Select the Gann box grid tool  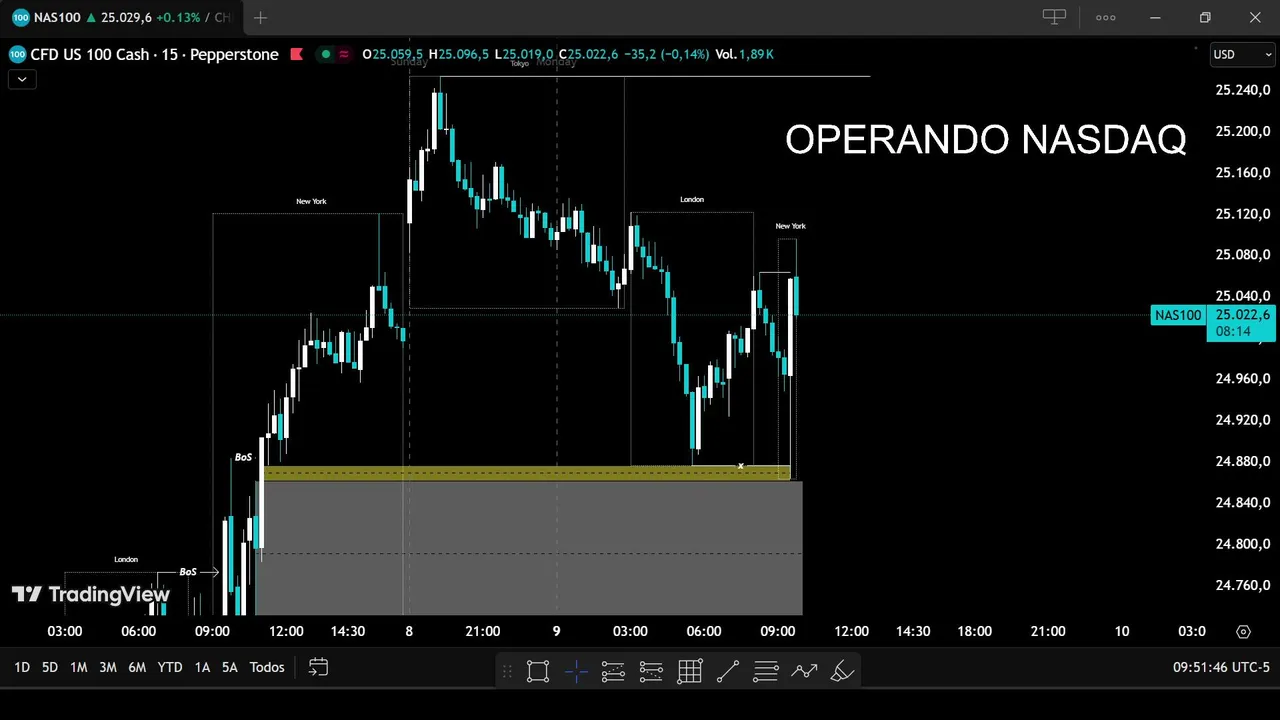pyautogui.click(x=690, y=671)
